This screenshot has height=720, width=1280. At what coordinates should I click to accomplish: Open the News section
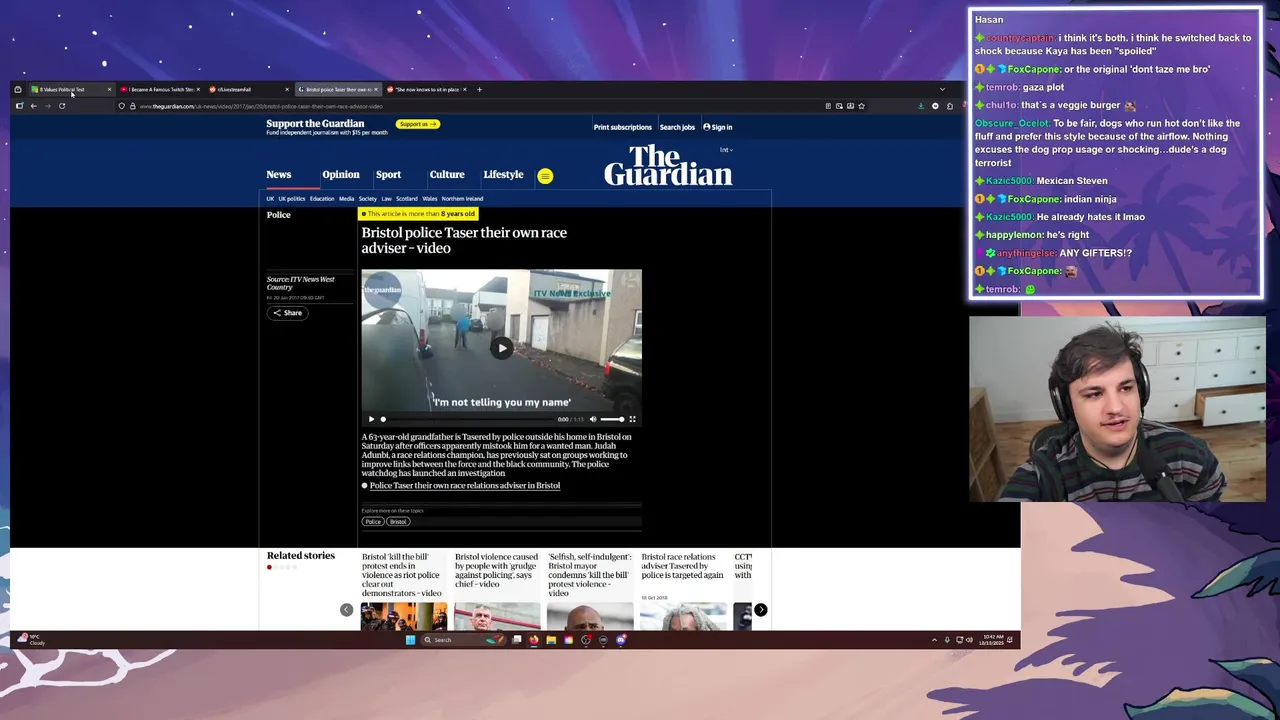coord(279,175)
